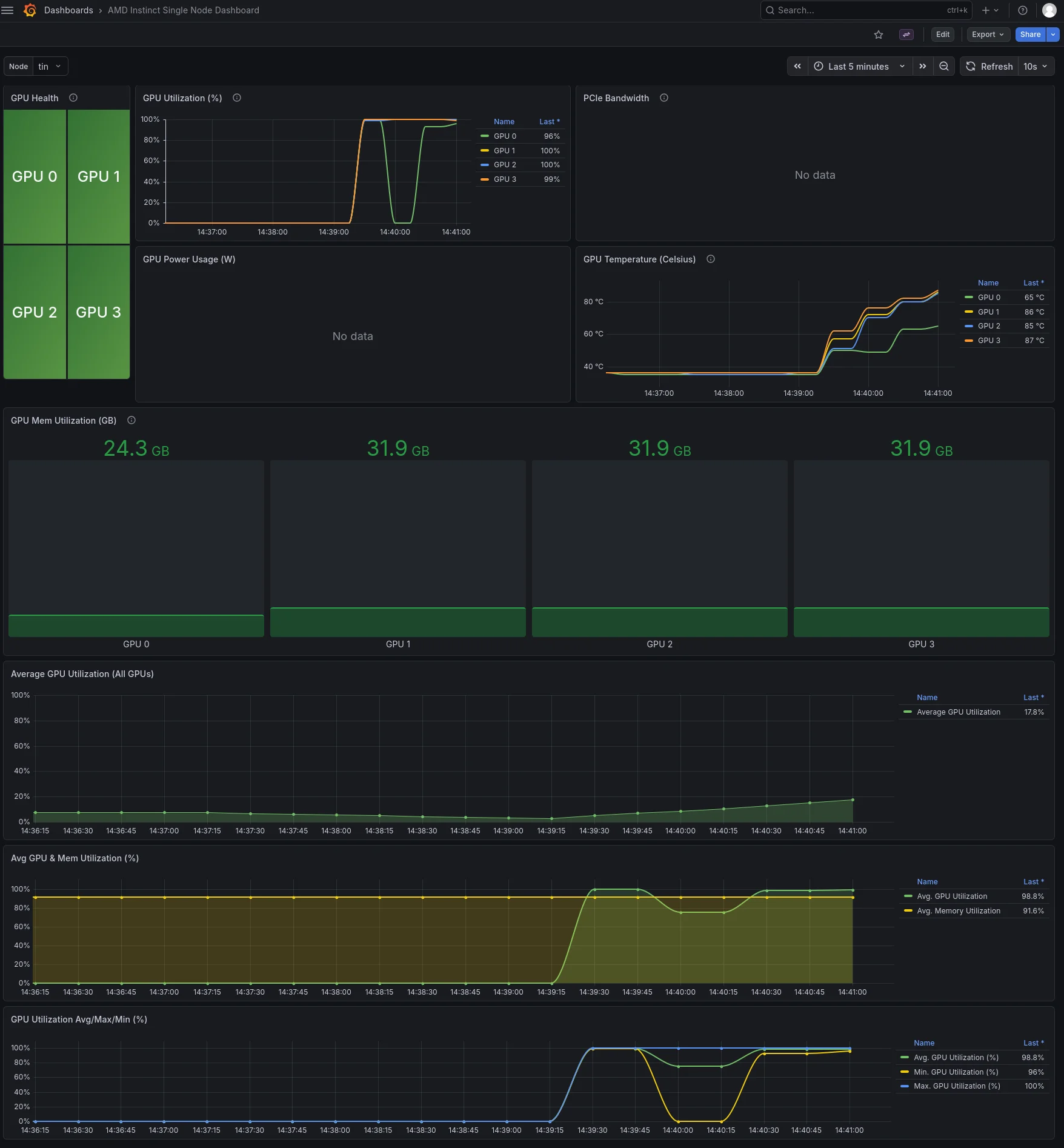Show info icon for PCIe Bandwidth panel
The height and width of the screenshot is (1148, 1064).
pyautogui.click(x=664, y=98)
